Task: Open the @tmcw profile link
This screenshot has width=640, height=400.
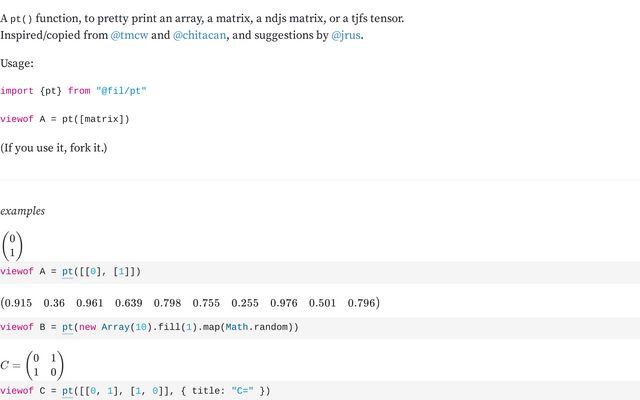Action: (129, 35)
